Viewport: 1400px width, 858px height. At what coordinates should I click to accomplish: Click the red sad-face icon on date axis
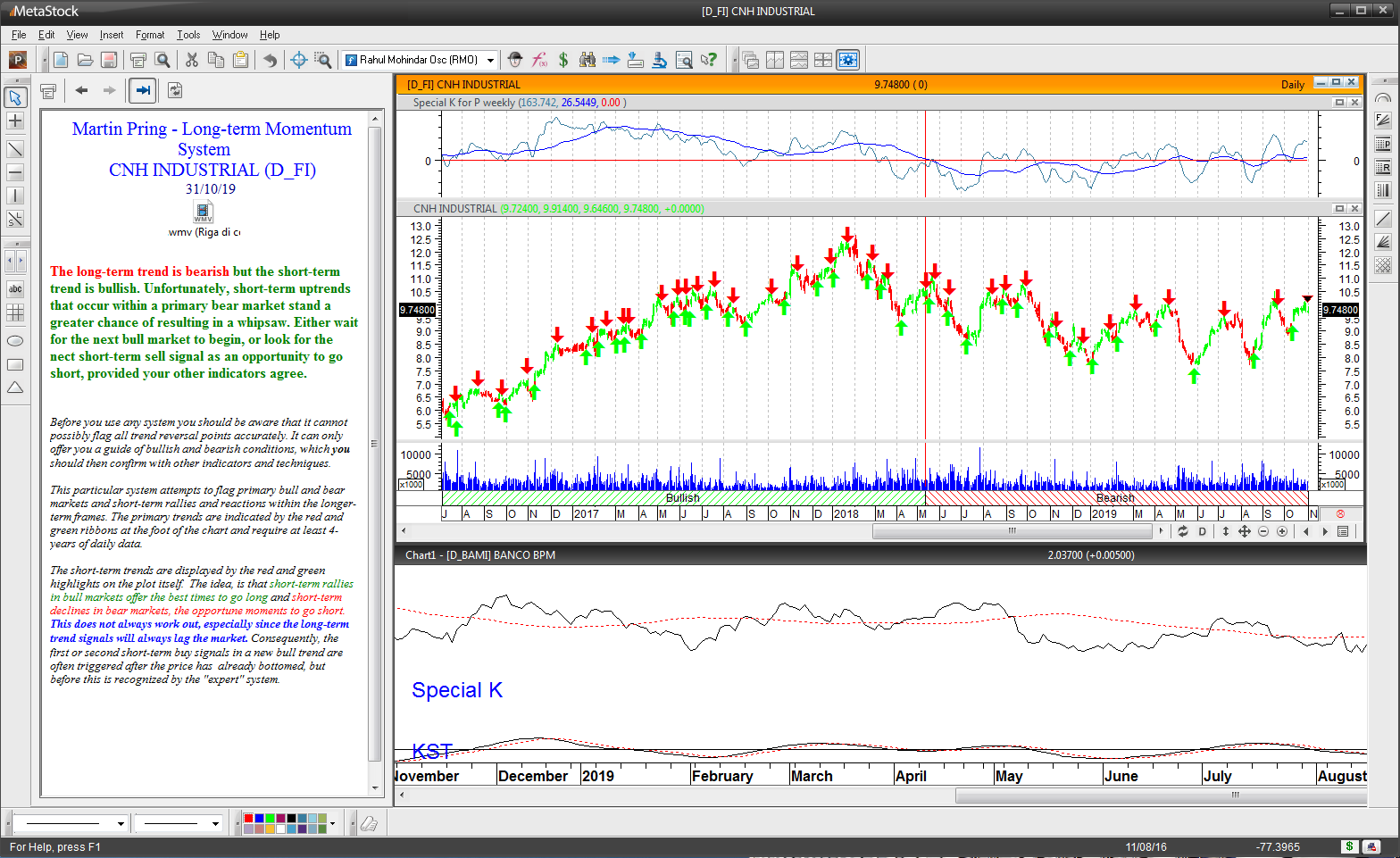point(1340,514)
